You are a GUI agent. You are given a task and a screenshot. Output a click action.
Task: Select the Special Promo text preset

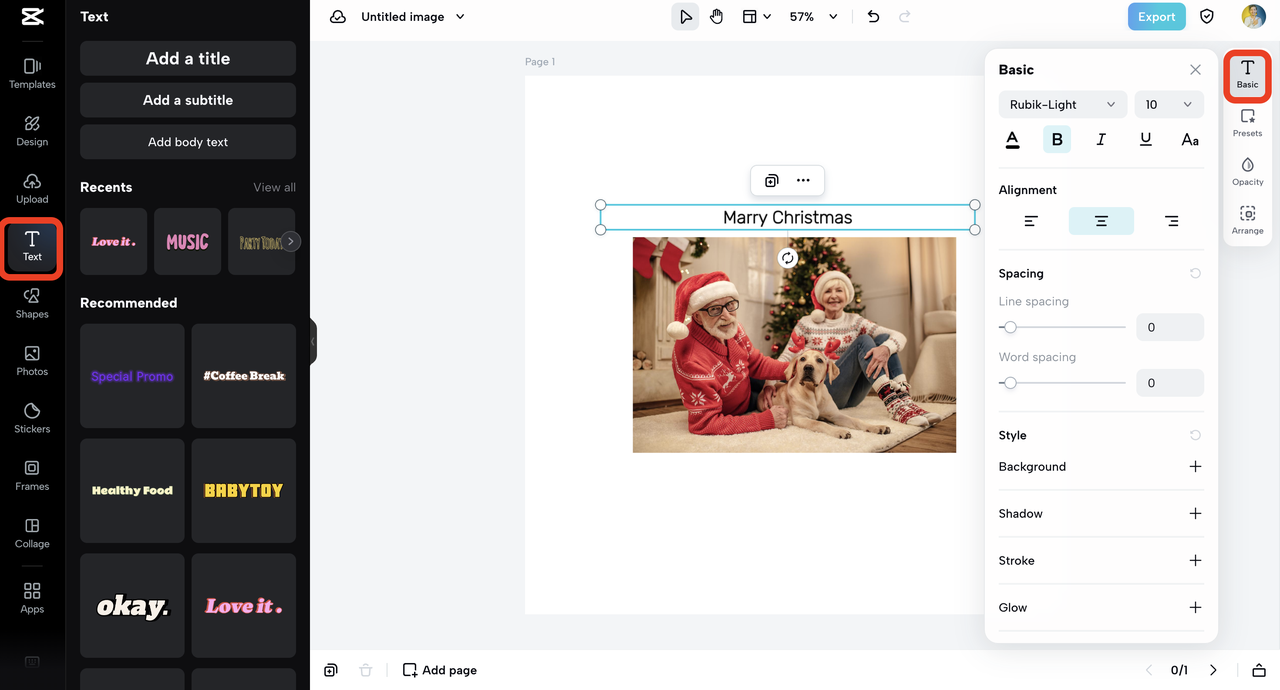[x=132, y=376]
